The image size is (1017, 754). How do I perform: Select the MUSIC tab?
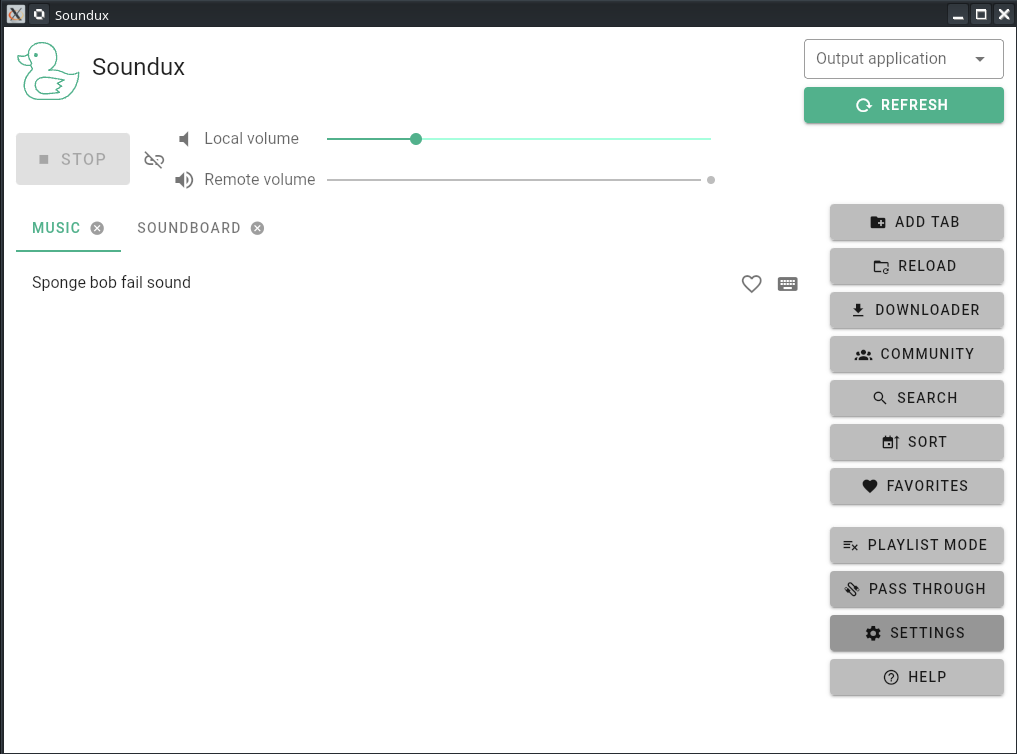coord(56,228)
